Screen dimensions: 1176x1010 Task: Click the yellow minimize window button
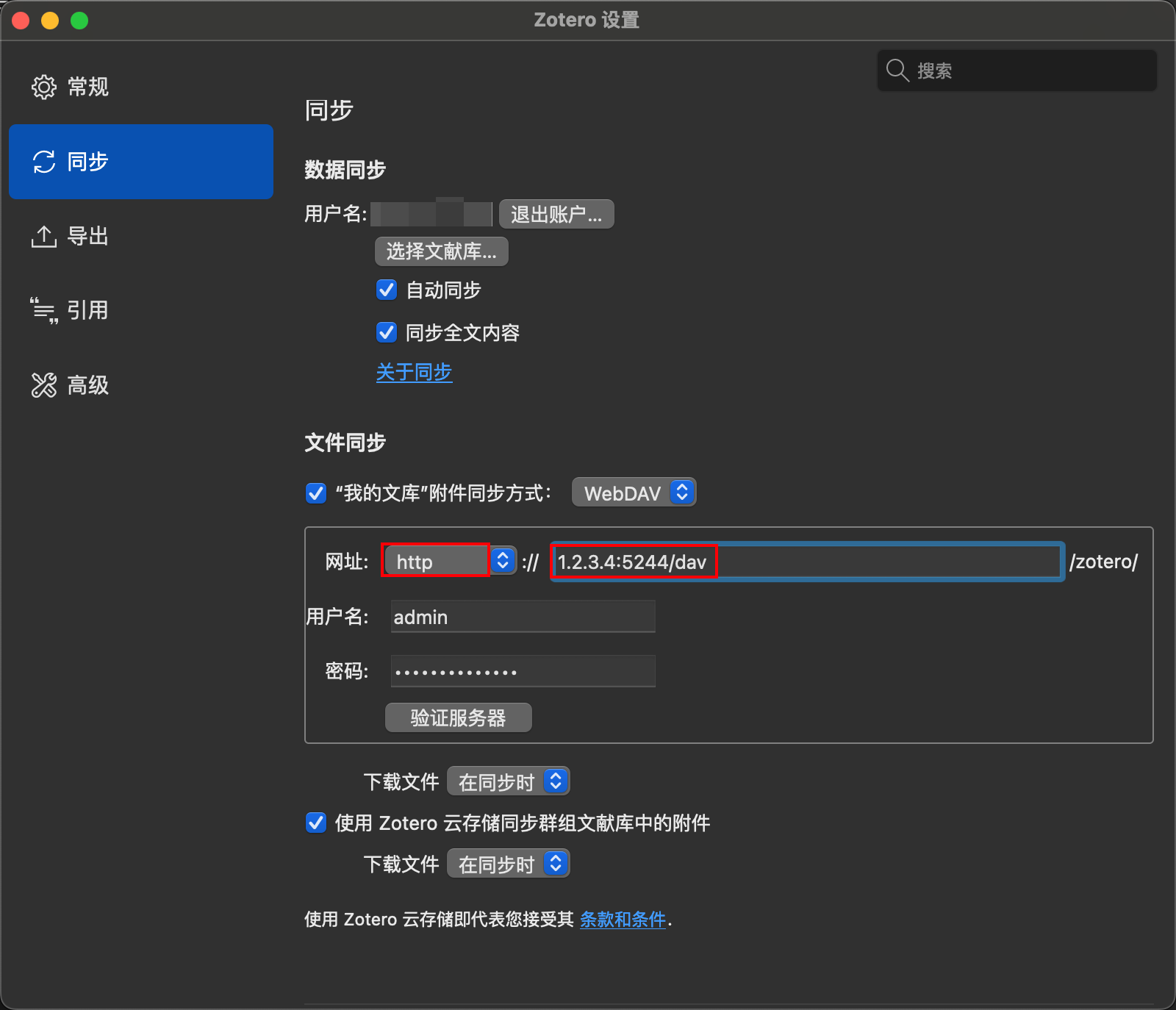coord(50,21)
